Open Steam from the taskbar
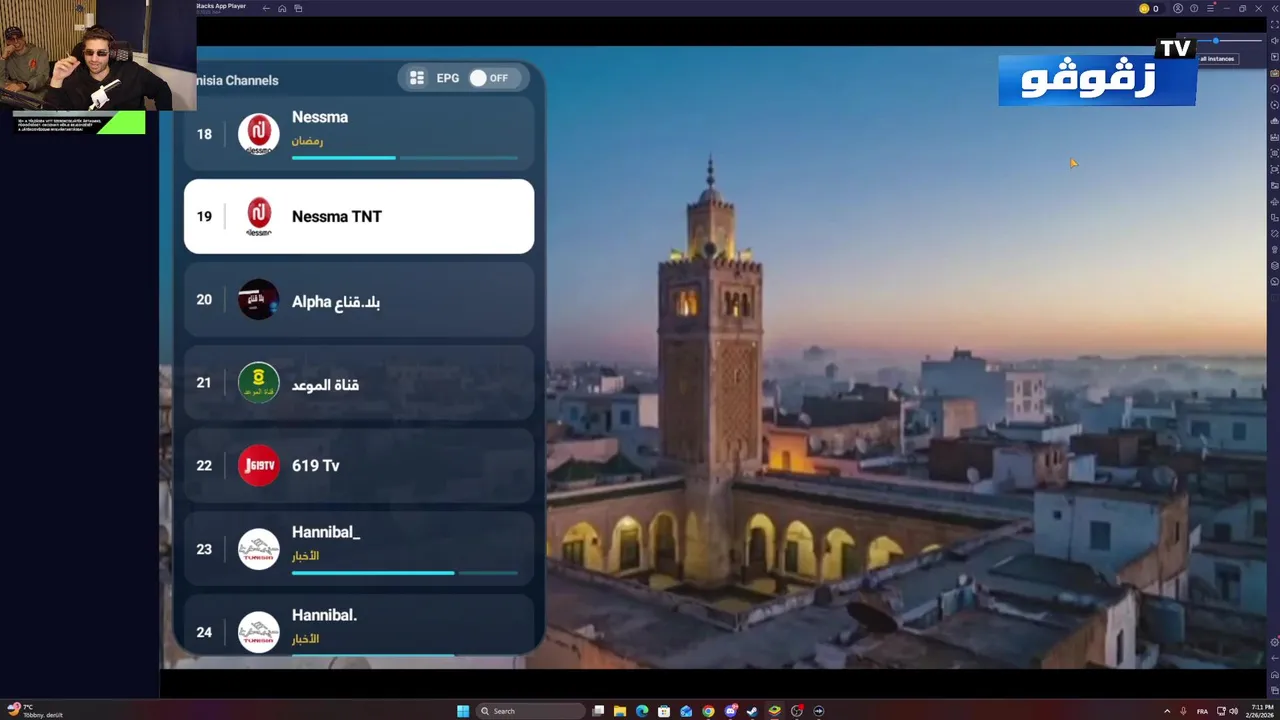 pos(752,711)
